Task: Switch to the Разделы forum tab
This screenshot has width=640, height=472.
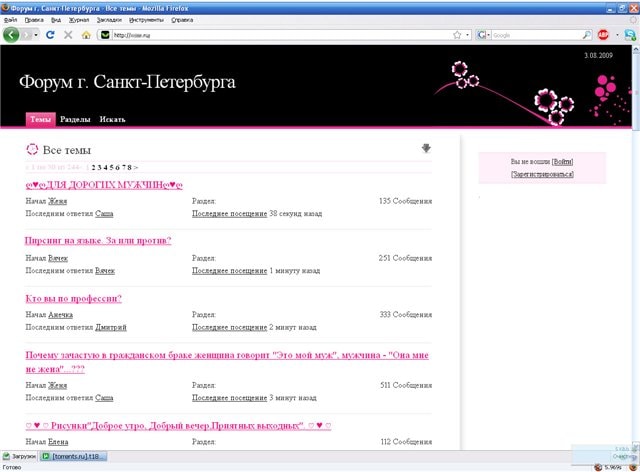Action: pyautogui.click(x=76, y=120)
